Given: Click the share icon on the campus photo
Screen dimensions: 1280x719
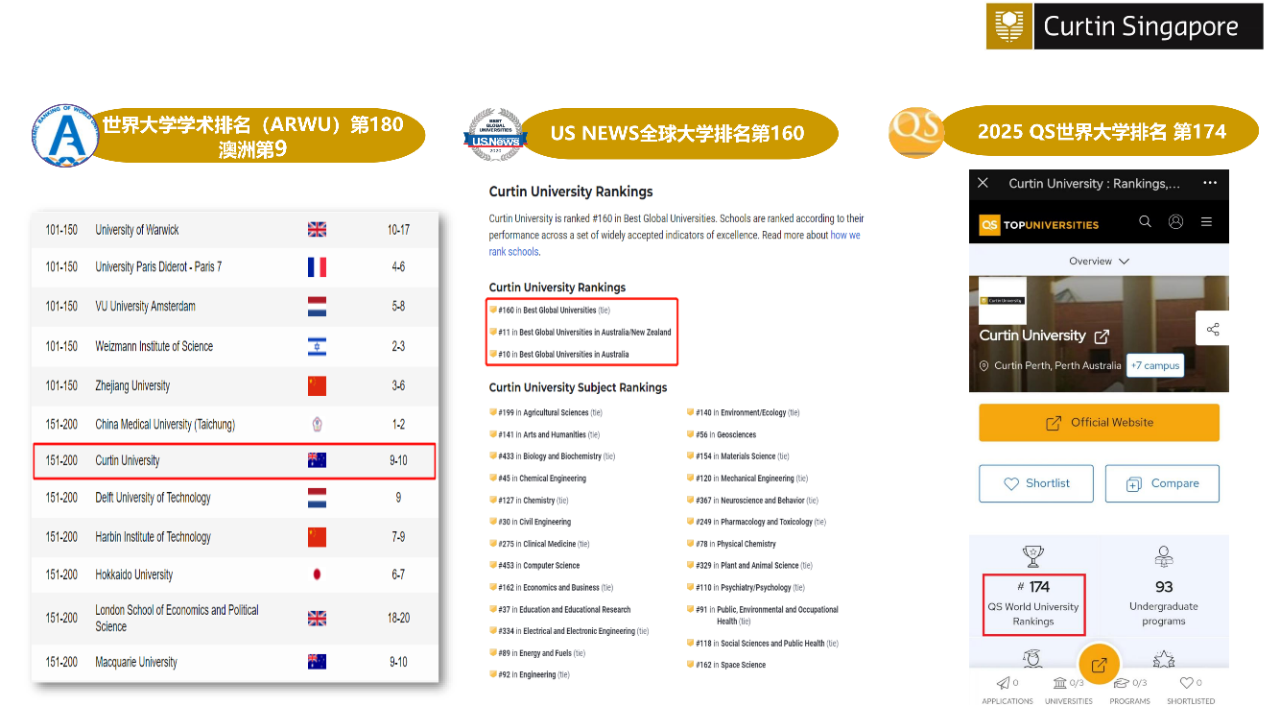Looking at the screenshot, I should pyautogui.click(x=1212, y=329).
